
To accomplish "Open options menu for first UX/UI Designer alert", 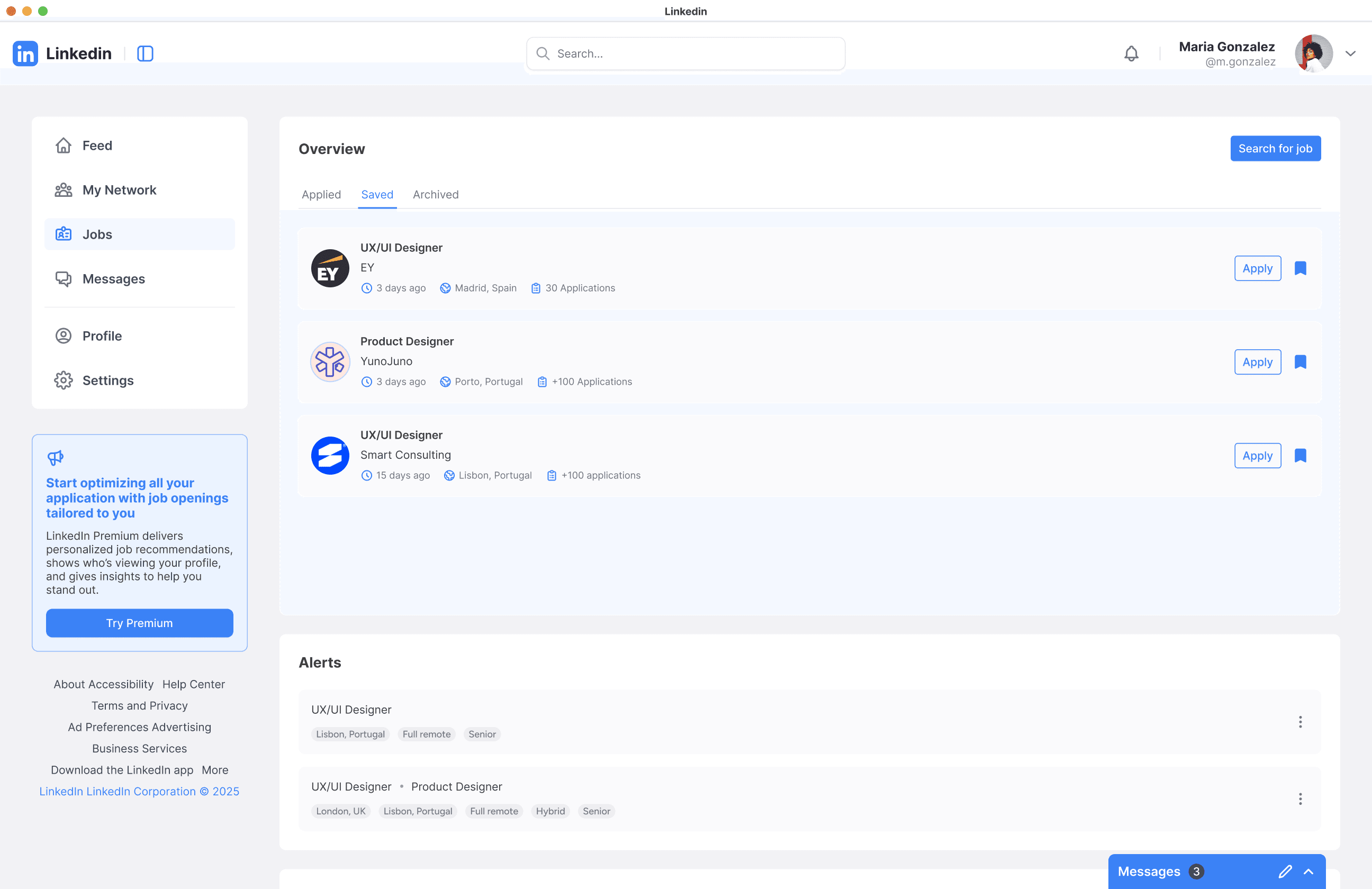I will click(1300, 722).
